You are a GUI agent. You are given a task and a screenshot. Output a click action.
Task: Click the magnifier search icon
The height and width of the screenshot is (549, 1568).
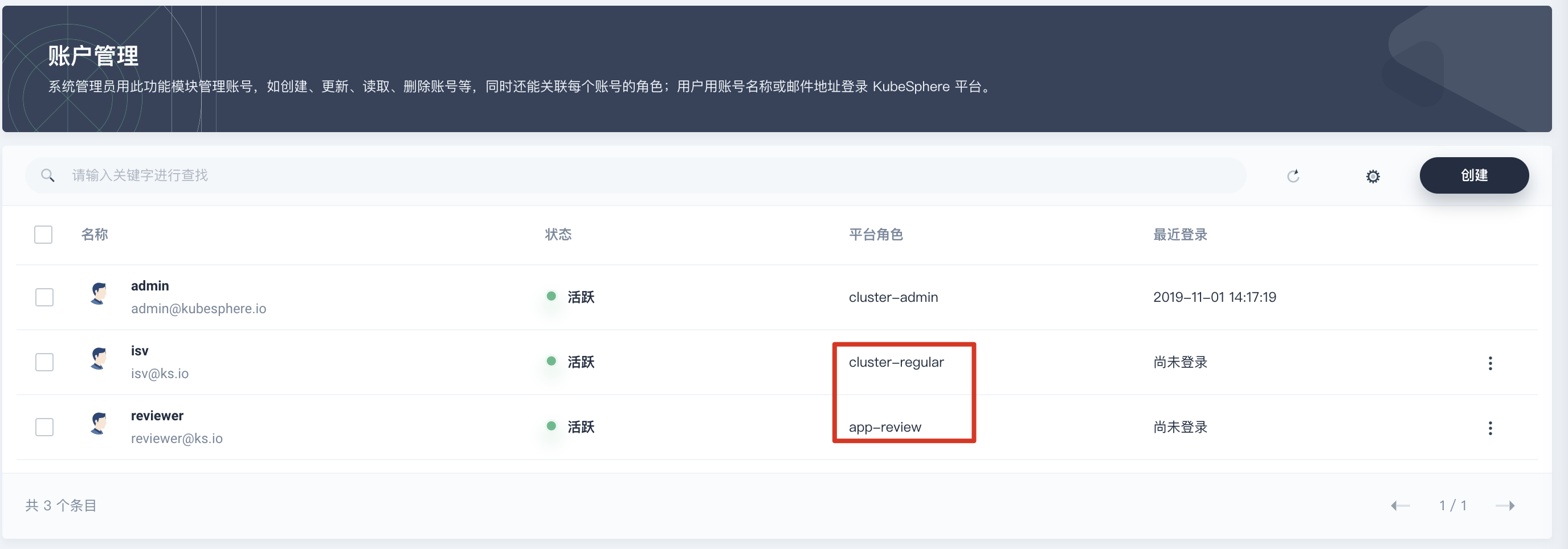point(47,176)
